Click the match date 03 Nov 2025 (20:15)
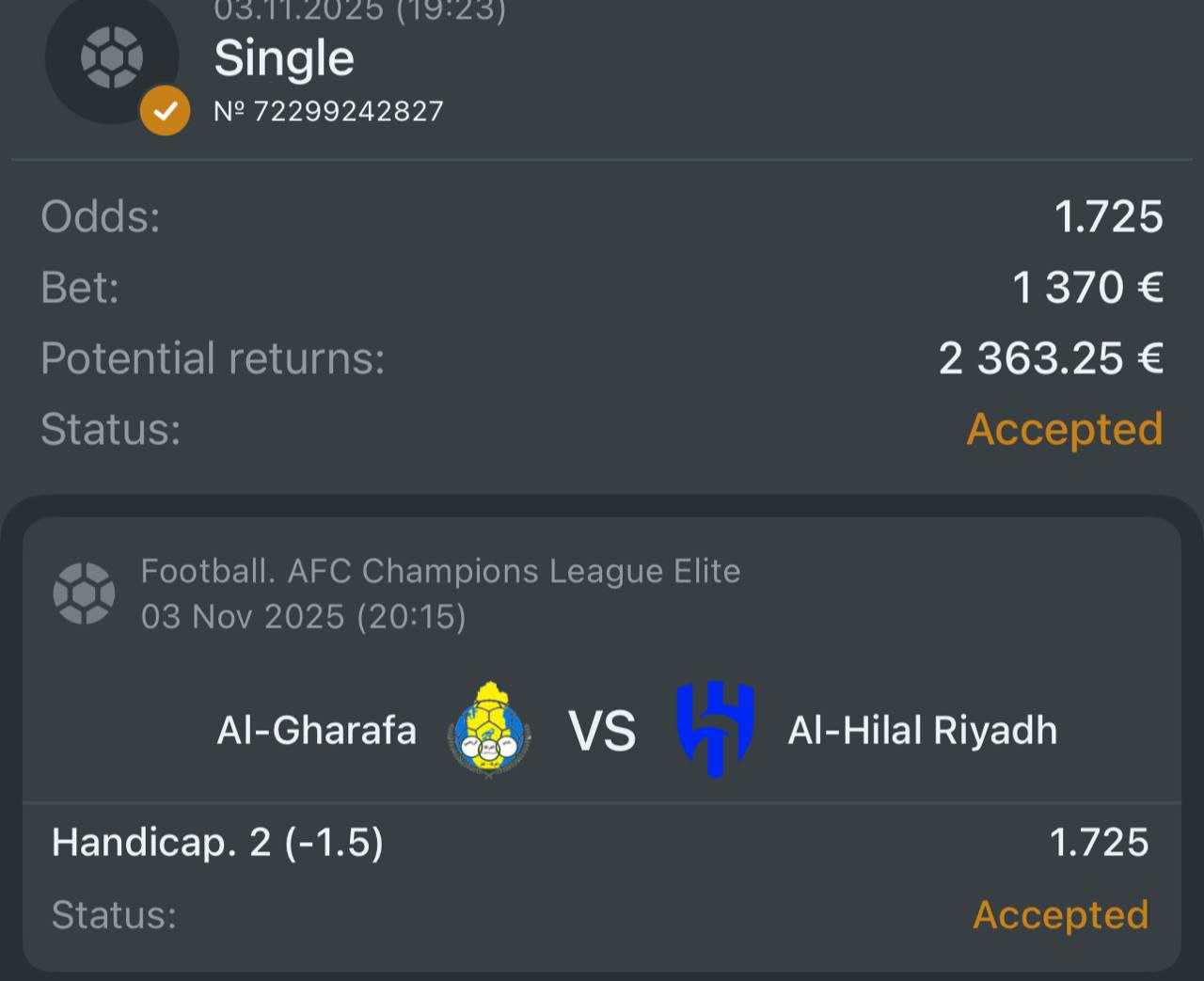Viewport: 1204px width, 981px height. pyautogui.click(x=303, y=617)
